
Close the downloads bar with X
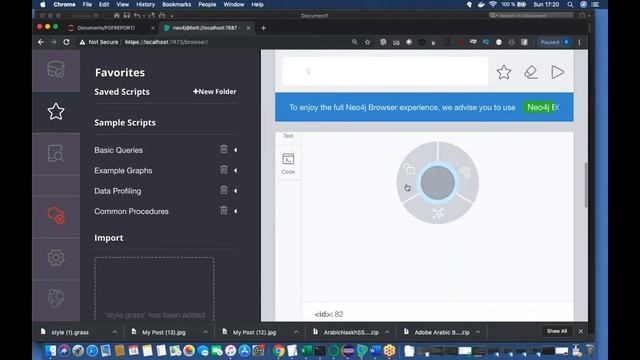point(580,331)
